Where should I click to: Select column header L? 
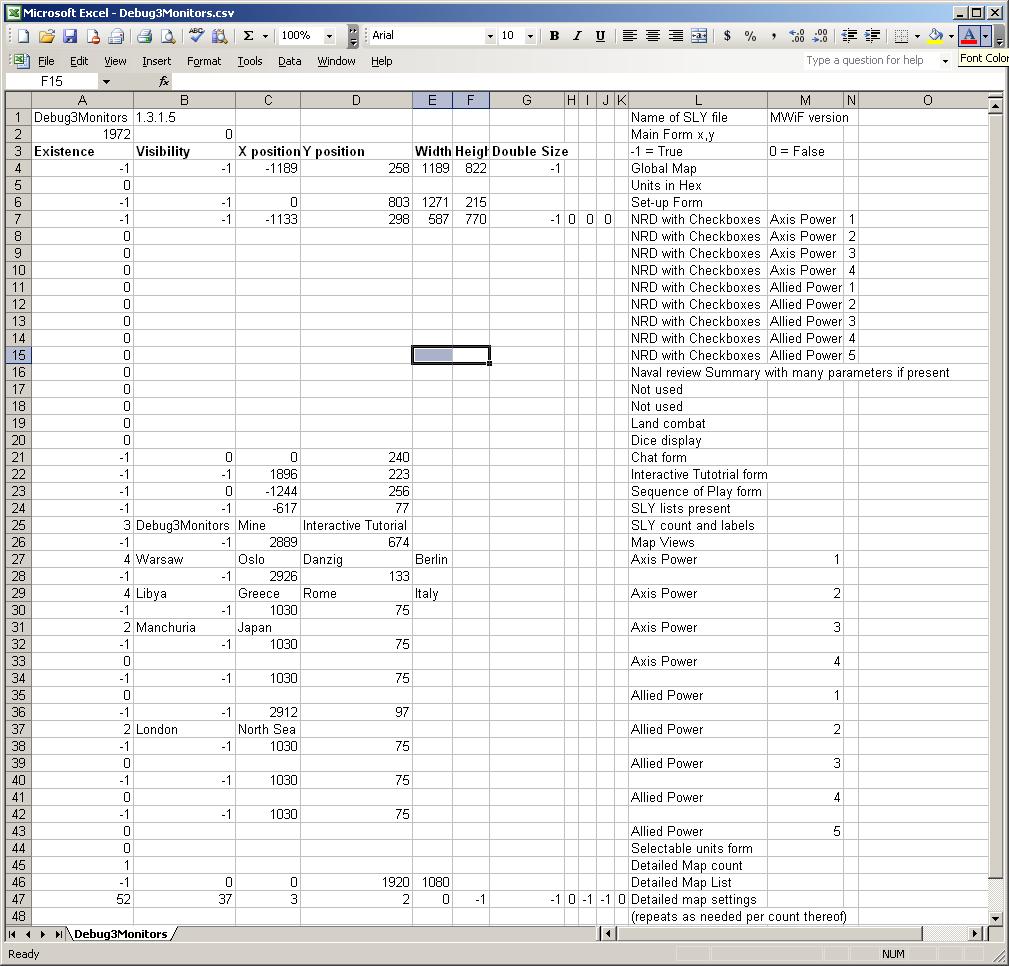[x=698, y=100]
